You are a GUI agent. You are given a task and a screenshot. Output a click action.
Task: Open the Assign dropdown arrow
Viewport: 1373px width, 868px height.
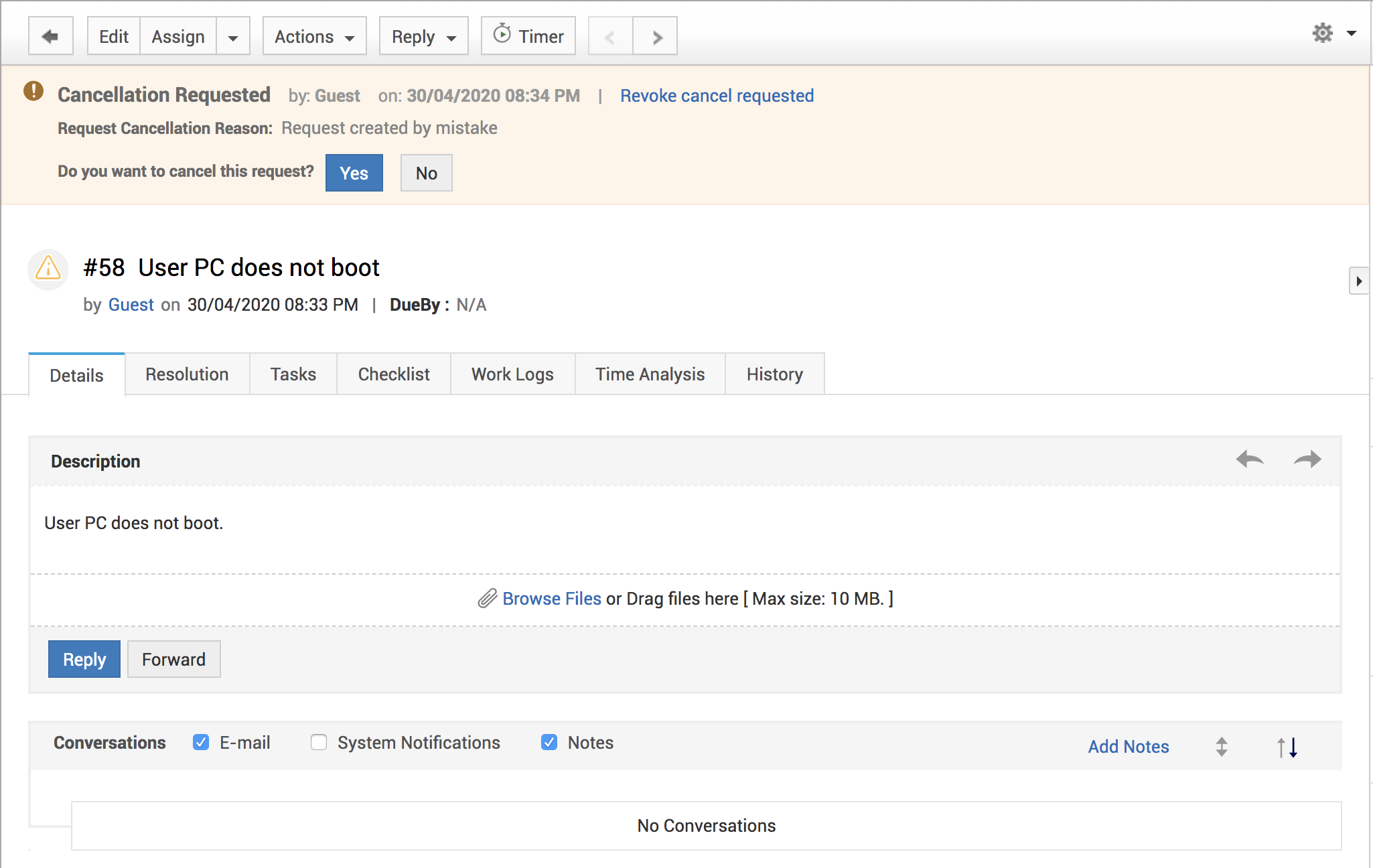point(233,36)
